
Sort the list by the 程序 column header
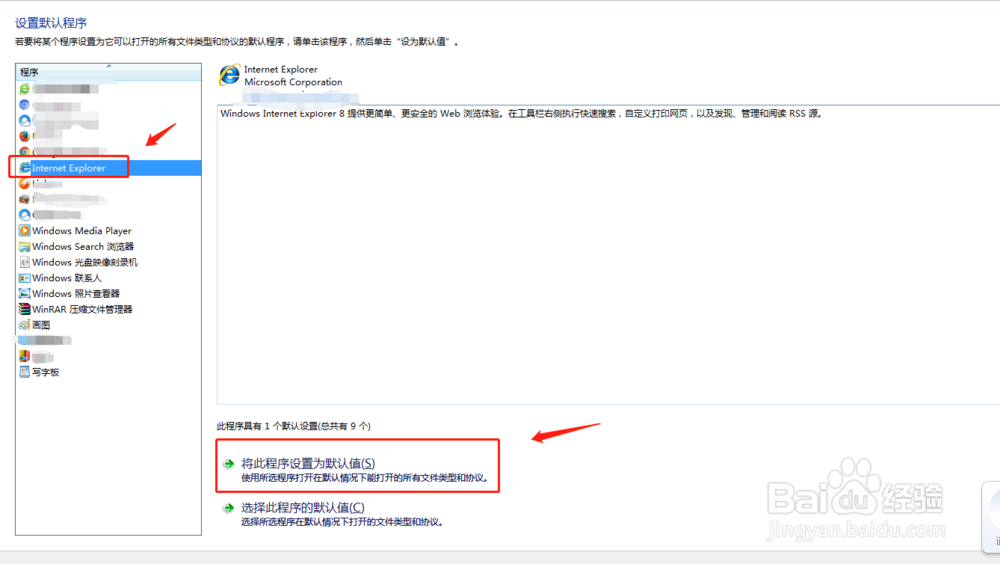(108, 72)
